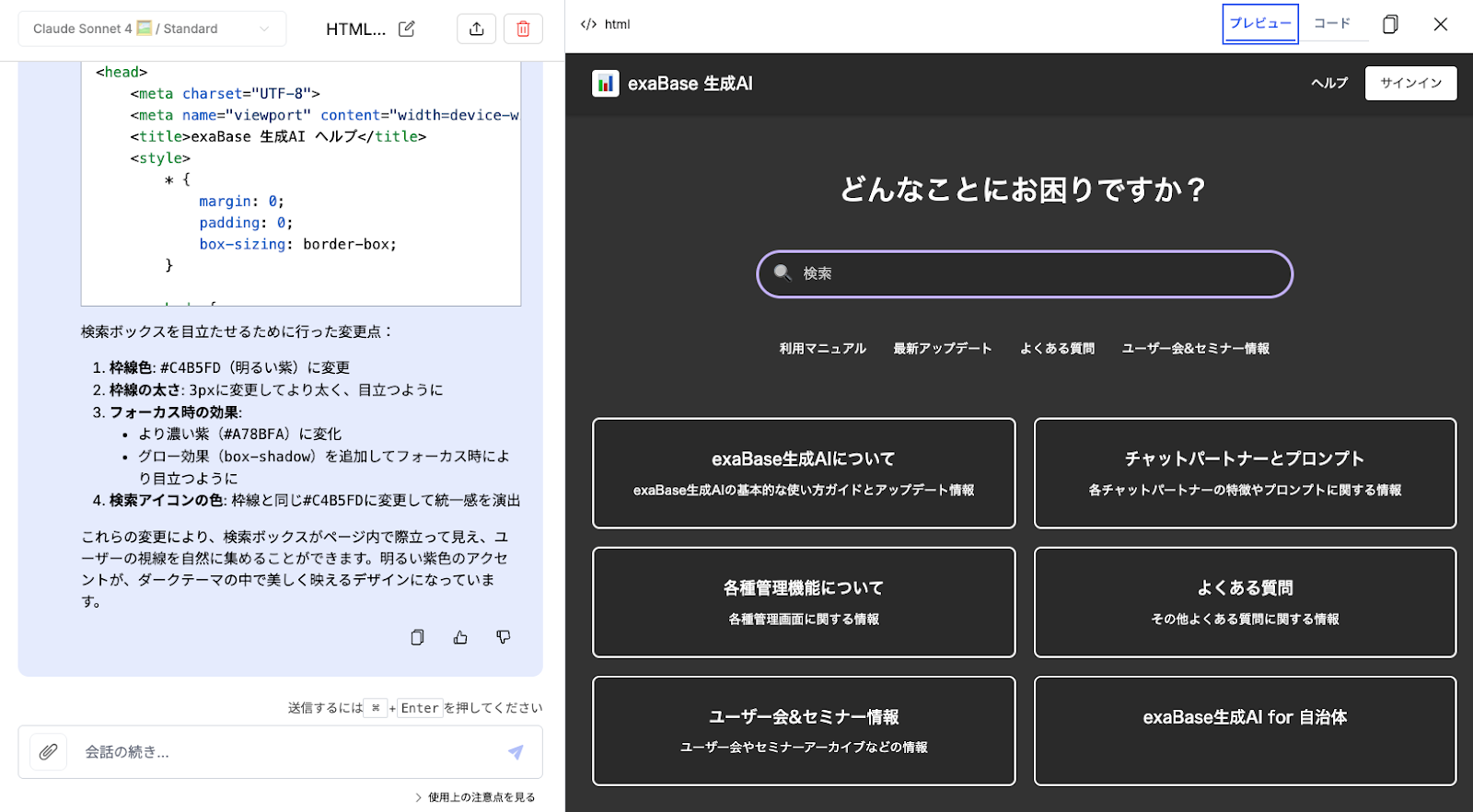Click the magnifier icon in search box

pyautogui.click(x=783, y=273)
